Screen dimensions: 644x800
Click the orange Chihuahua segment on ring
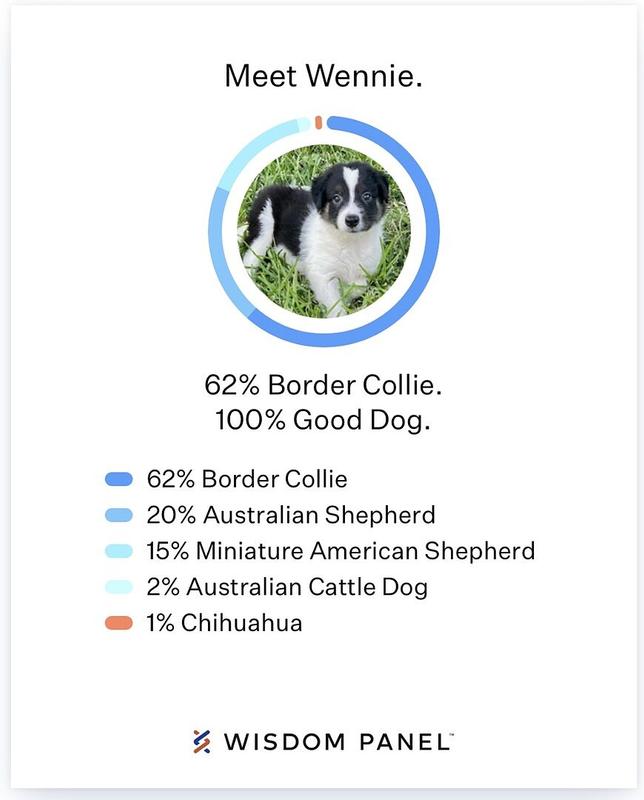point(318,122)
